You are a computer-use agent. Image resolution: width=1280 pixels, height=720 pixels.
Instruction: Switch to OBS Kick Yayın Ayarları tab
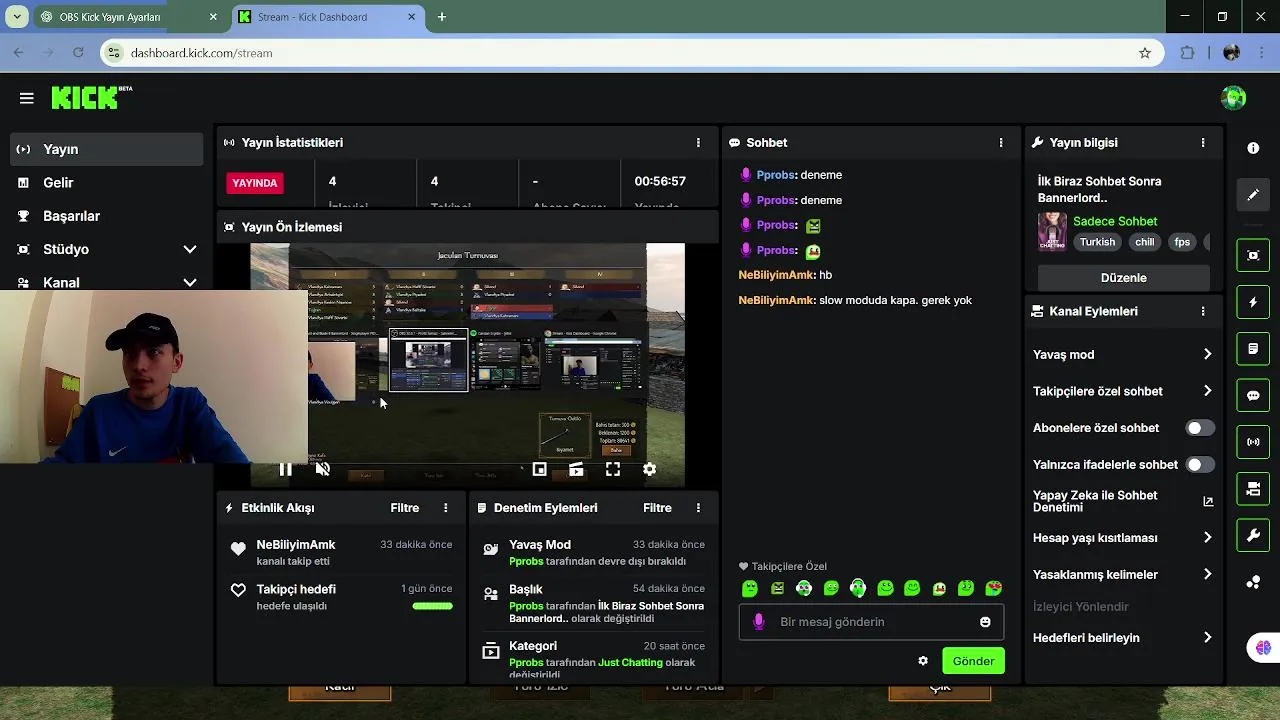[x=130, y=17]
